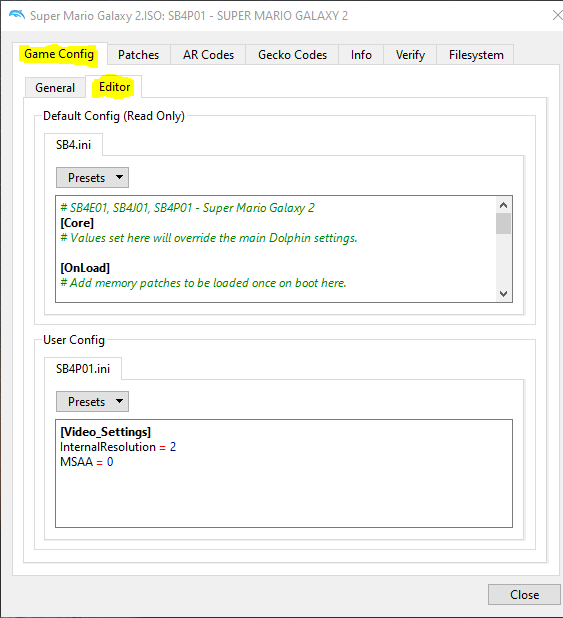Viewport: 563px width, 618px height.
Task: Select the Editor sub-tab
Action: click(114, 87)
